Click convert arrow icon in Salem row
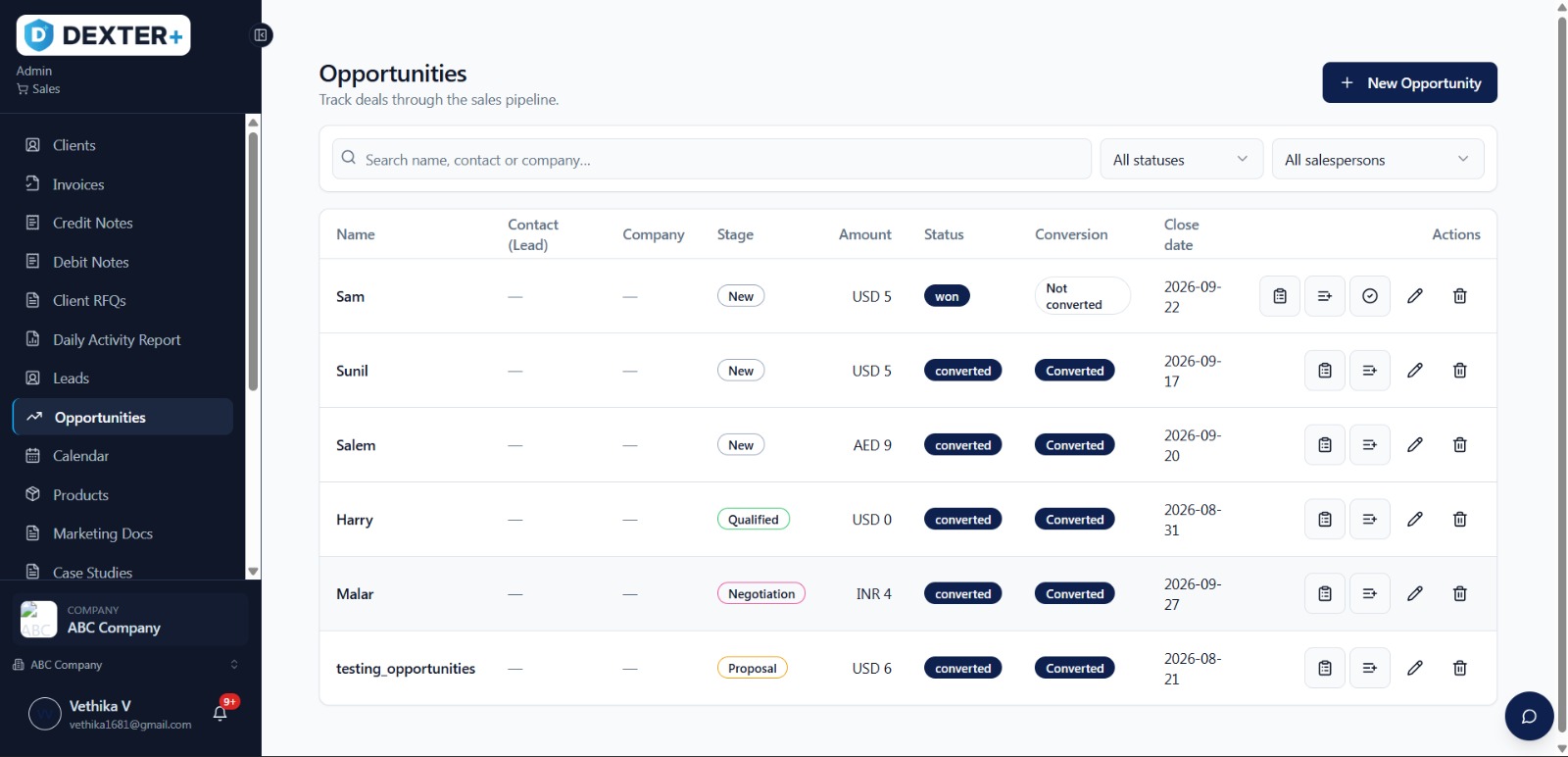Screen dimensions: 1568x757 tap(1370, 445)
